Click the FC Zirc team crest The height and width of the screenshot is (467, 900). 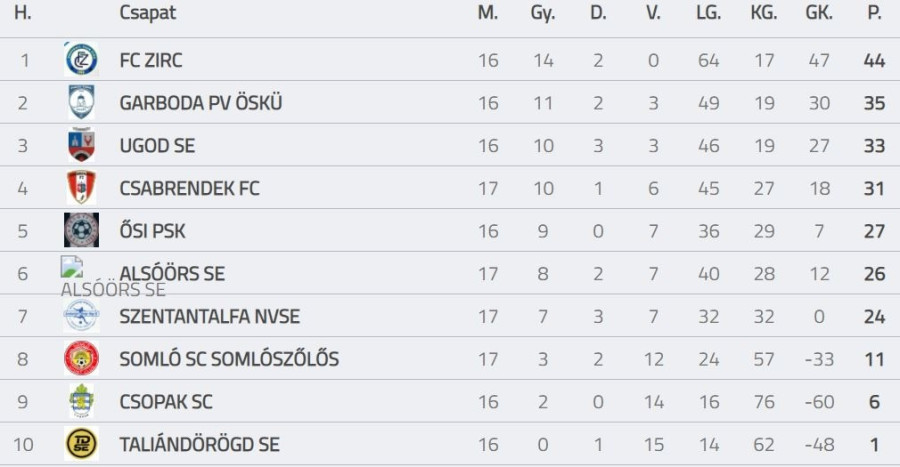point(81,60)
